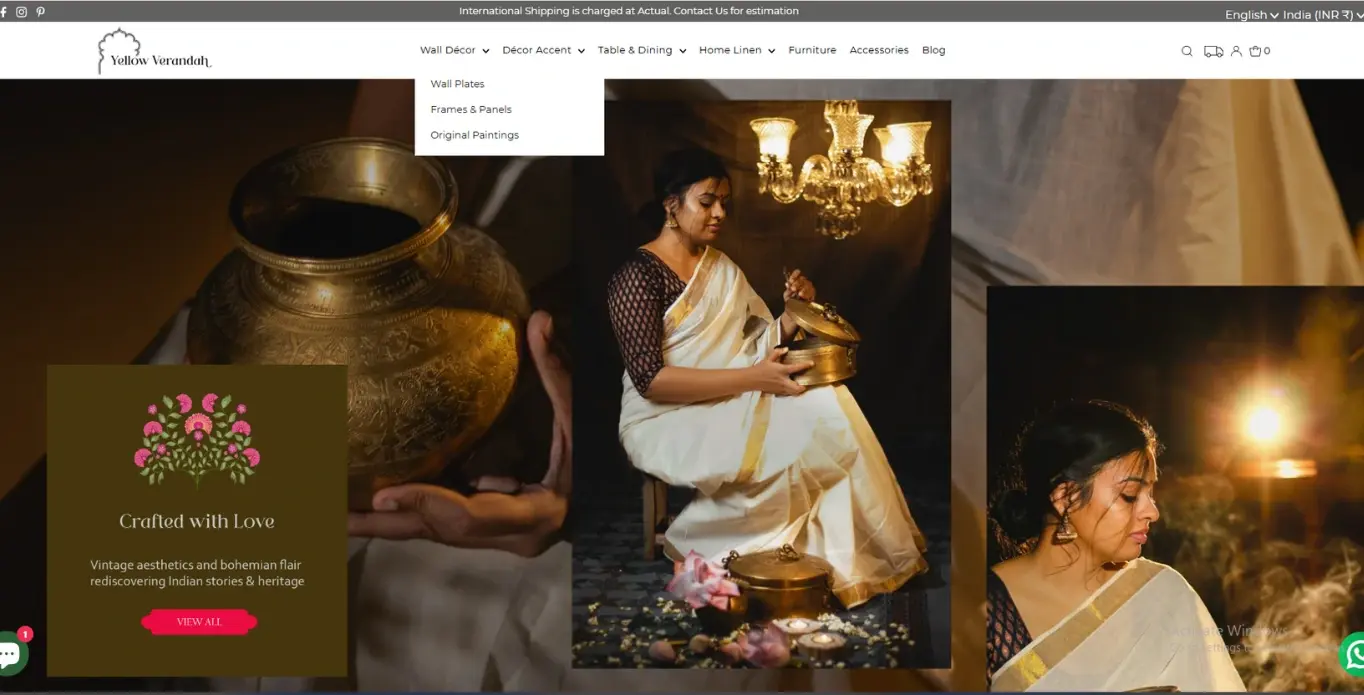This screenshot has width=1364, height=695.
Task: Open the shopping cart icon
Action: click(x=1258, y=51)
